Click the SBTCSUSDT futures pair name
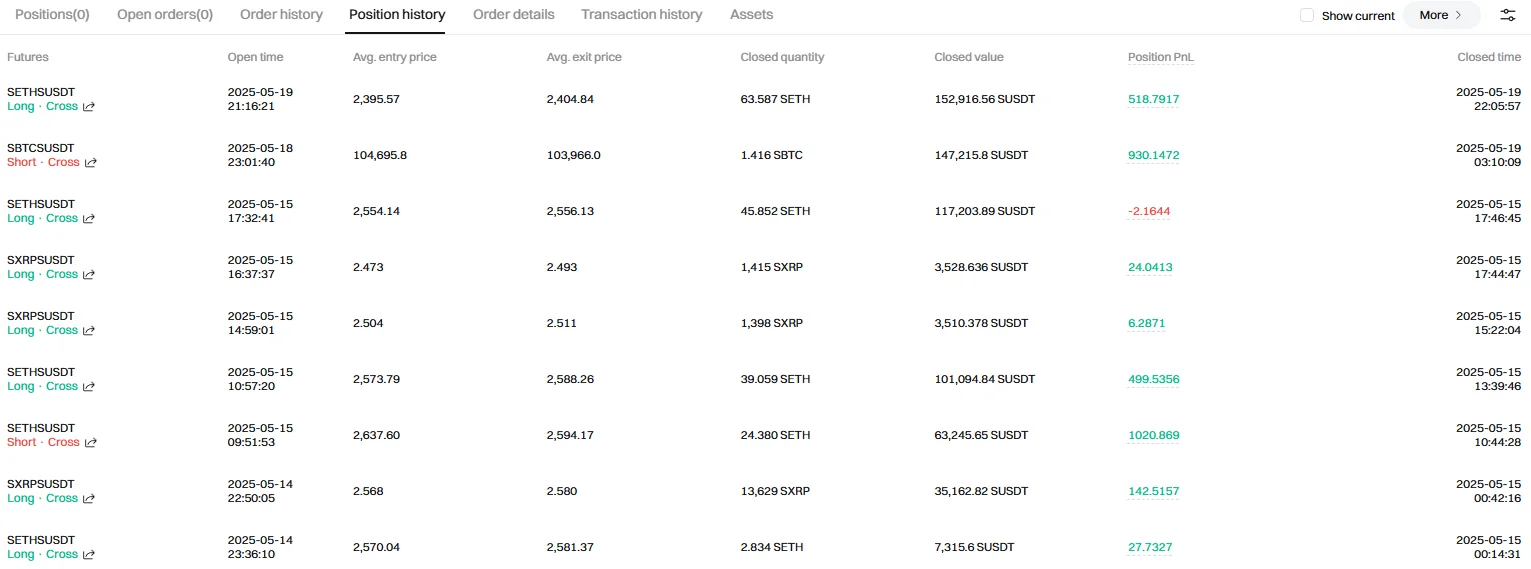This screenshot has height=569, width=1531. tap(41, 148)
